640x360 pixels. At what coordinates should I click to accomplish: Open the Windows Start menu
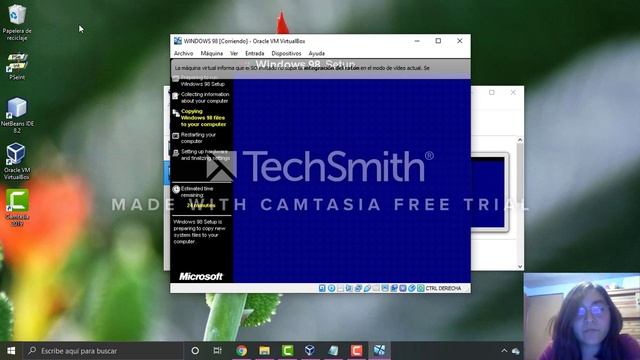tap(11, 351)
